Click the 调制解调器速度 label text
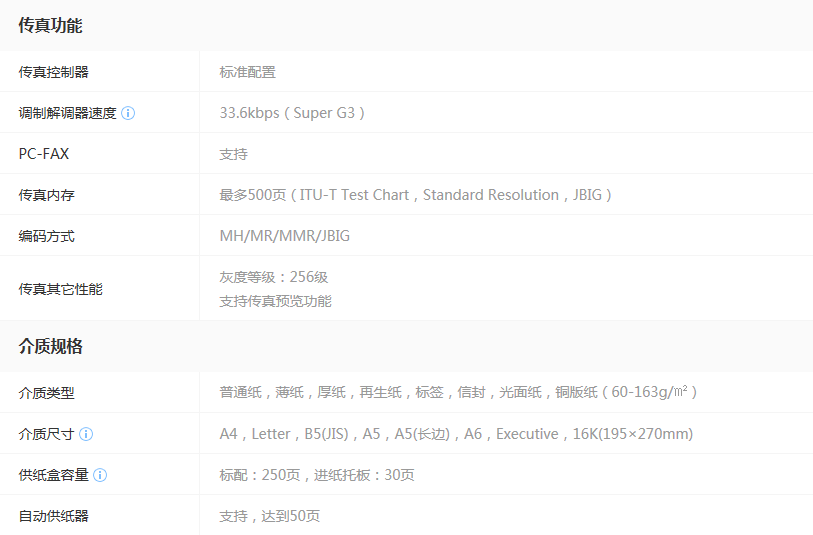Image resolution: width=813 pixels, height=535 pixels. point(67,113)
